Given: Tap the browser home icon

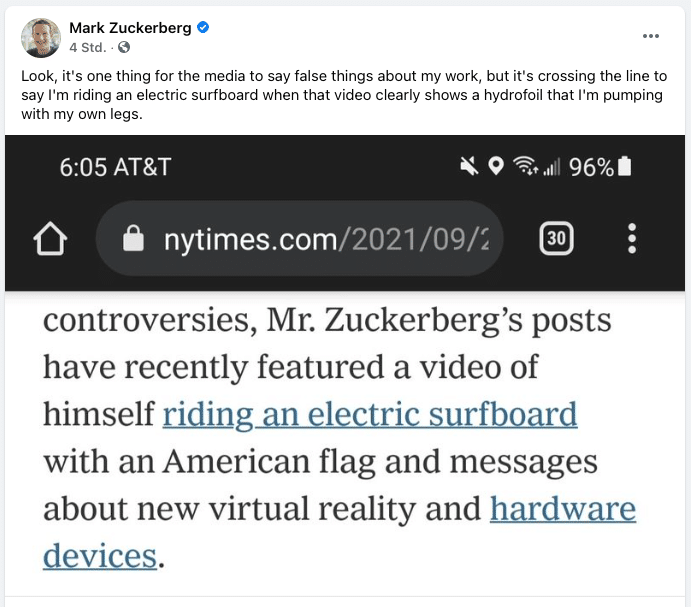Looking at the screenshot, I should 51,239.
